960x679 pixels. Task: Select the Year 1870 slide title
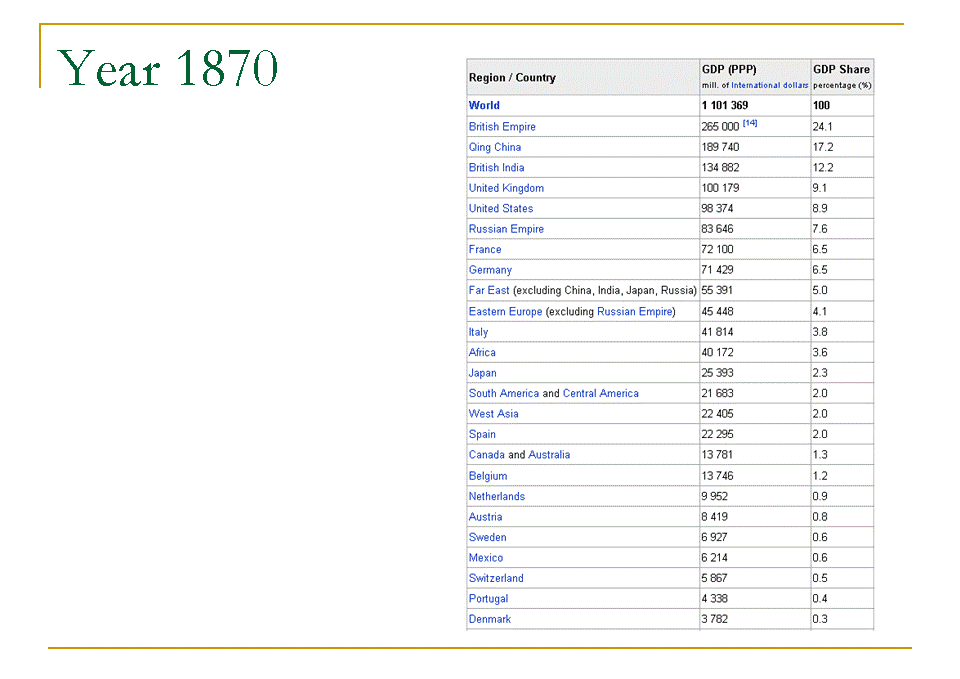pos(168,68)
